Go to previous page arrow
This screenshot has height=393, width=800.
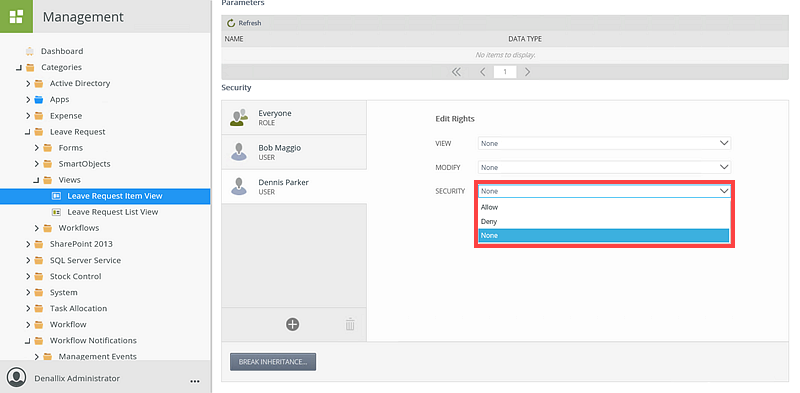(483, 72)
